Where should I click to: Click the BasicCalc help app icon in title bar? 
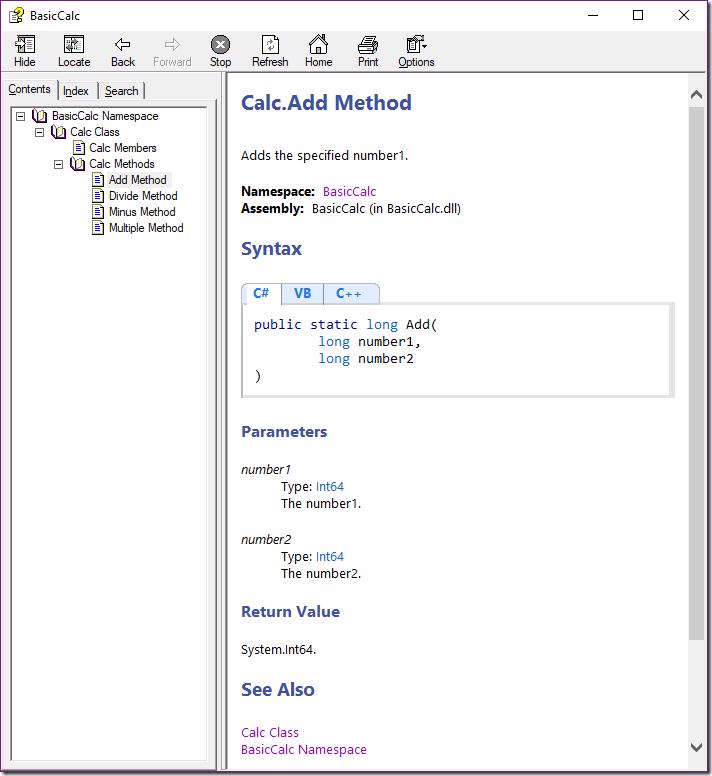(x=16, y=15)
